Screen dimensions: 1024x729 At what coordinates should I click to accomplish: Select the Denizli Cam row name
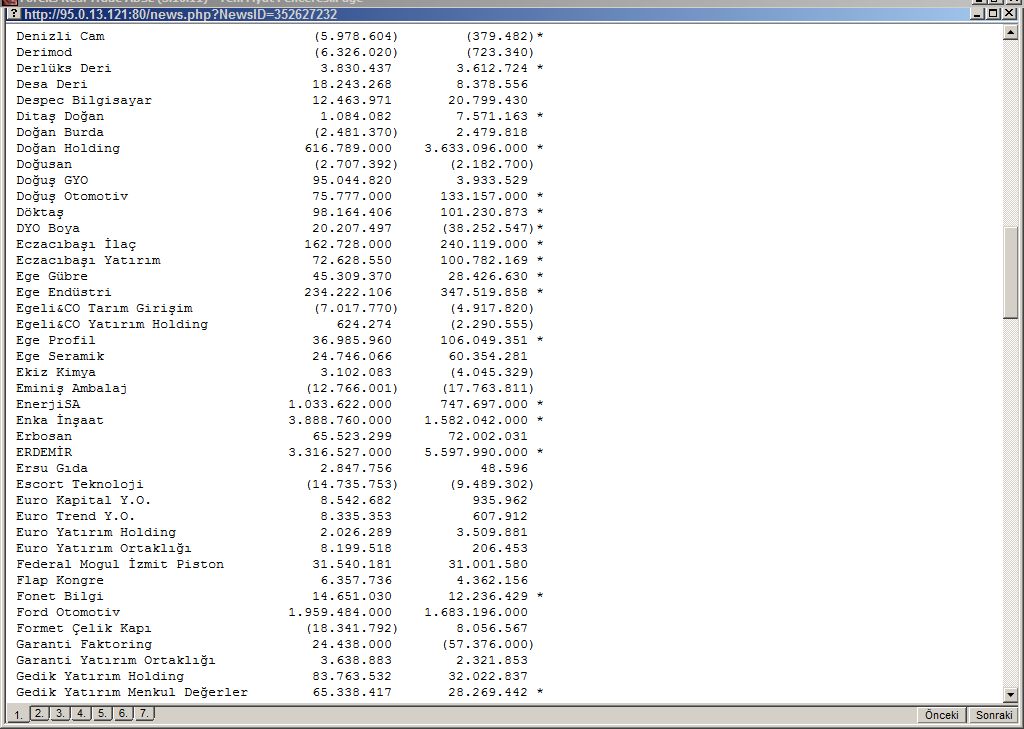point(60,36)
